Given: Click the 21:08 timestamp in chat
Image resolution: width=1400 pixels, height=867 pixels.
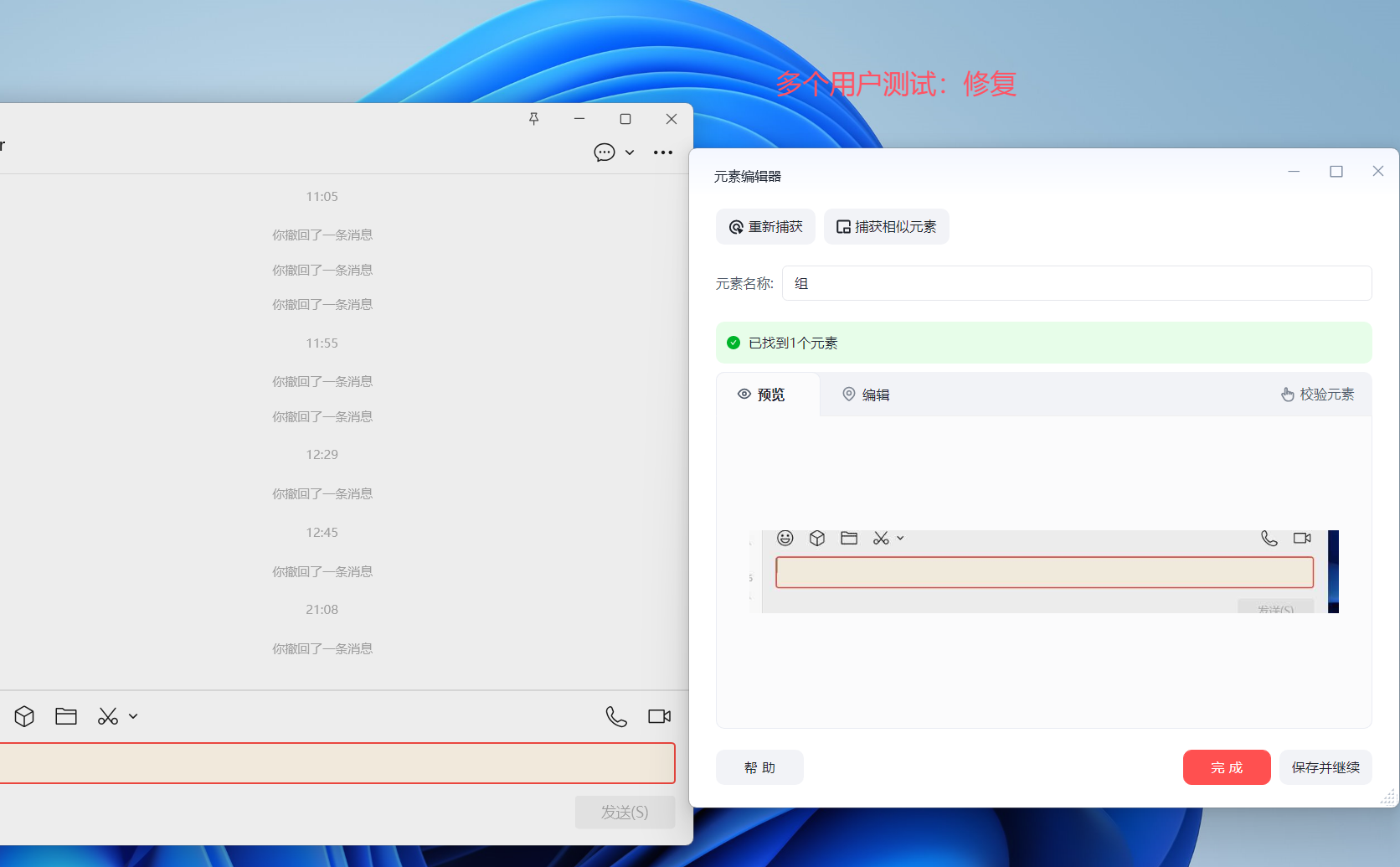Looking at the screenshot, I should pyautogui.click(x=322, y=610).
